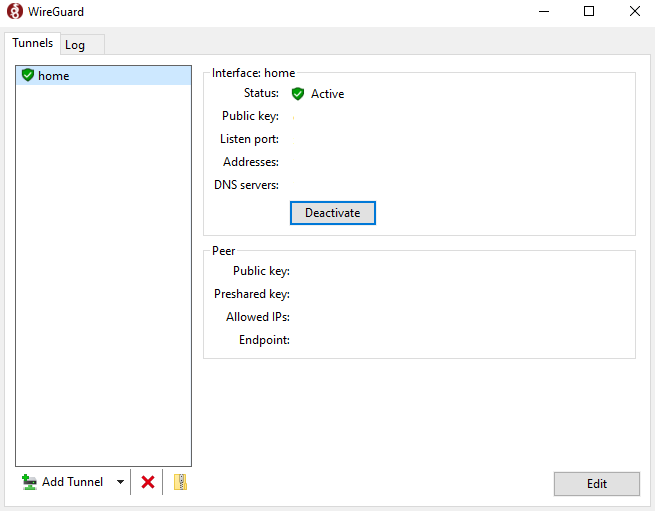Export tunnels to zip archive icon
655x511 pixels.
tap(180, 482)
